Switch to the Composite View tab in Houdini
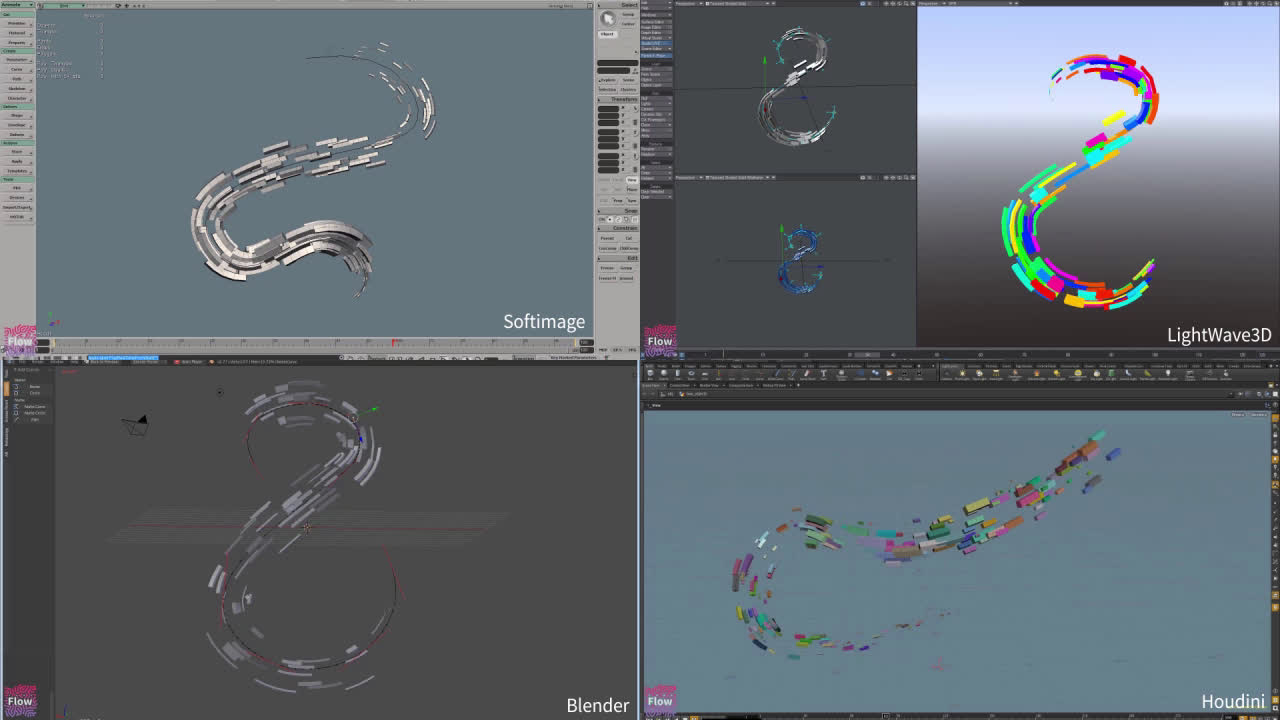Image resolution: width=1280 pixels, height=720 pixels. (741, 385)
